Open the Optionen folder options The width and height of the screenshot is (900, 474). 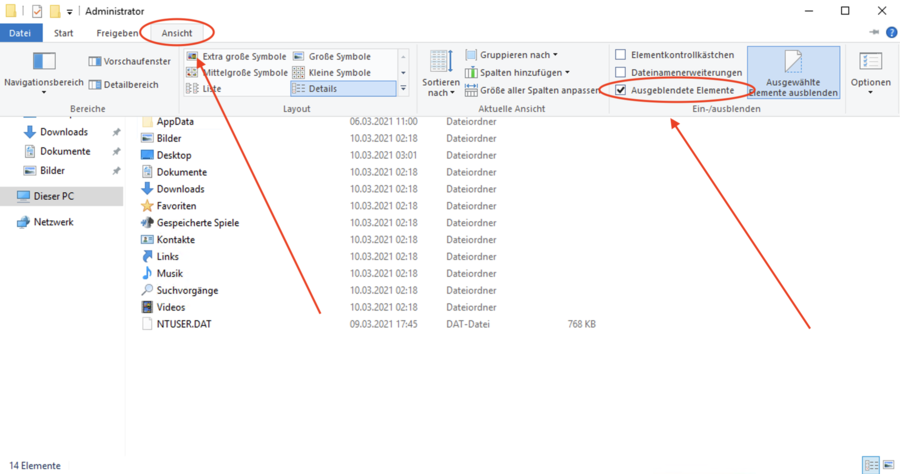click(x=869, y=72)
